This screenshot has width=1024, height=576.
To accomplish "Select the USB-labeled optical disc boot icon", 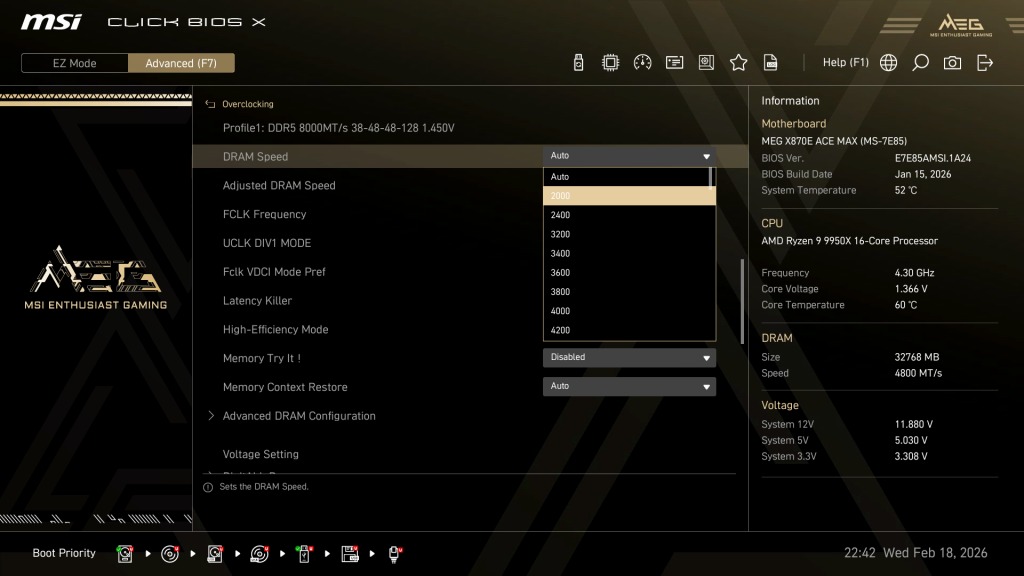I will [x=259, y=554].
